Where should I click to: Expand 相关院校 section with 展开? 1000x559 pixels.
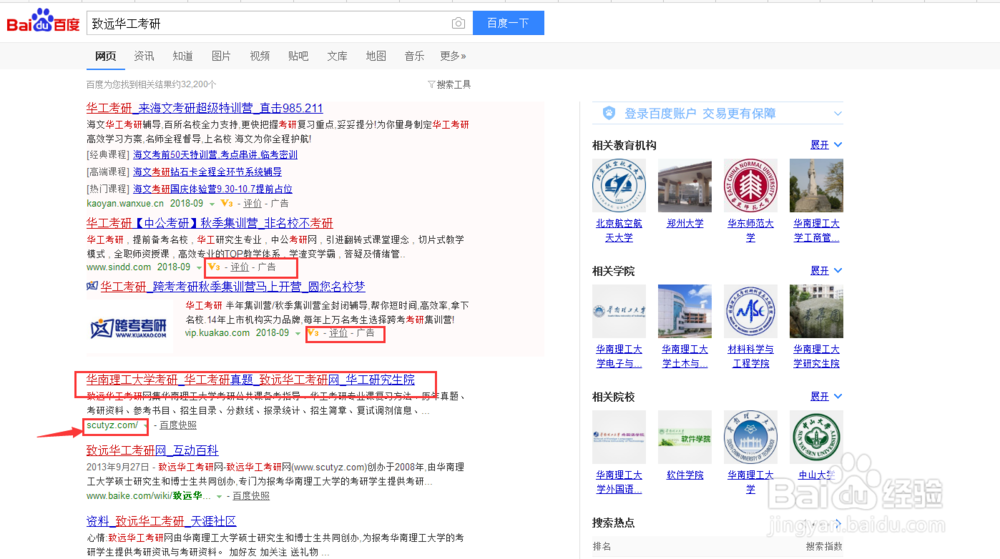pos(826,396)
